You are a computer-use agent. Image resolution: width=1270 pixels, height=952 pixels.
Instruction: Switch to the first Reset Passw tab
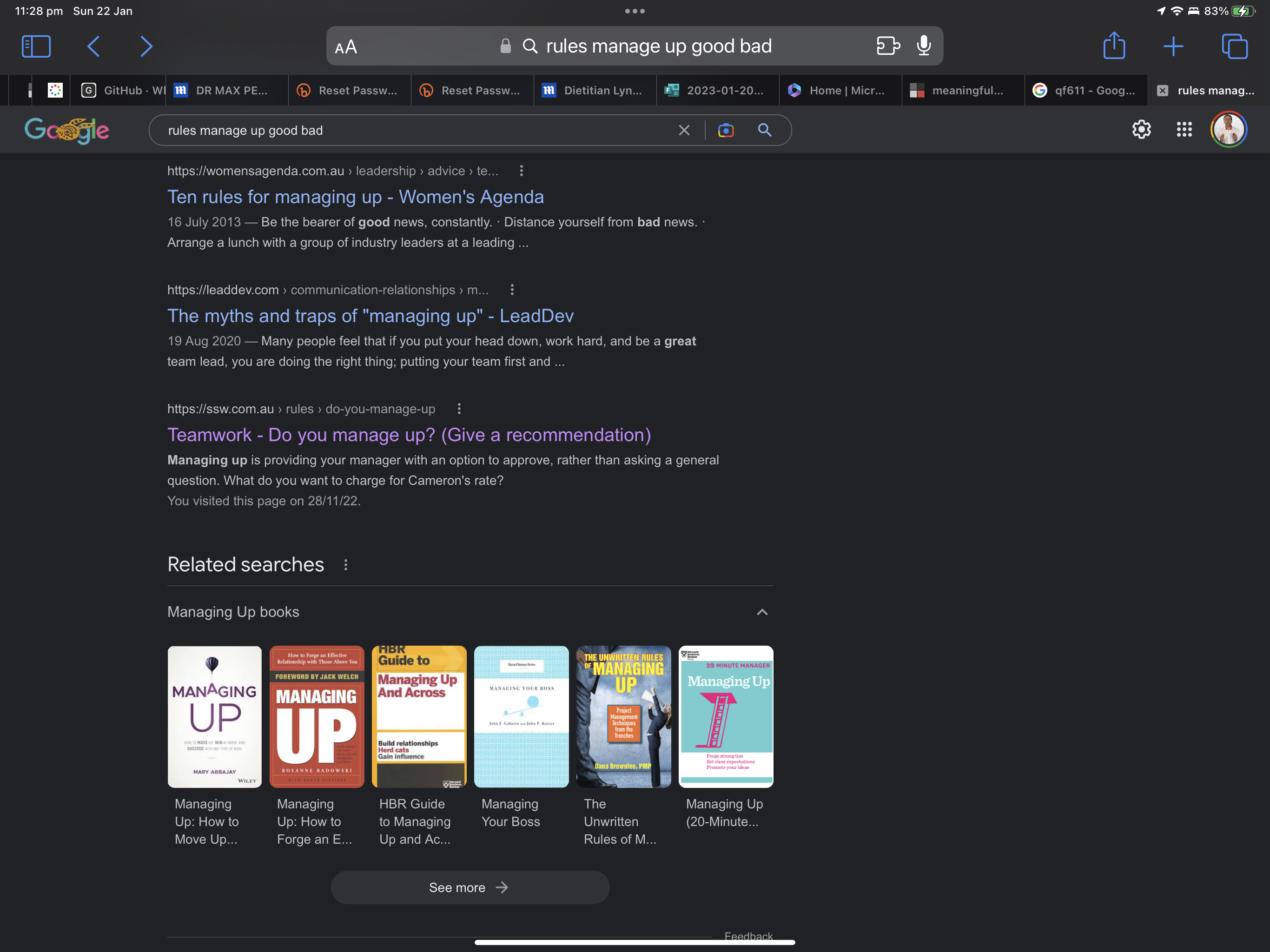coord(350,91)
